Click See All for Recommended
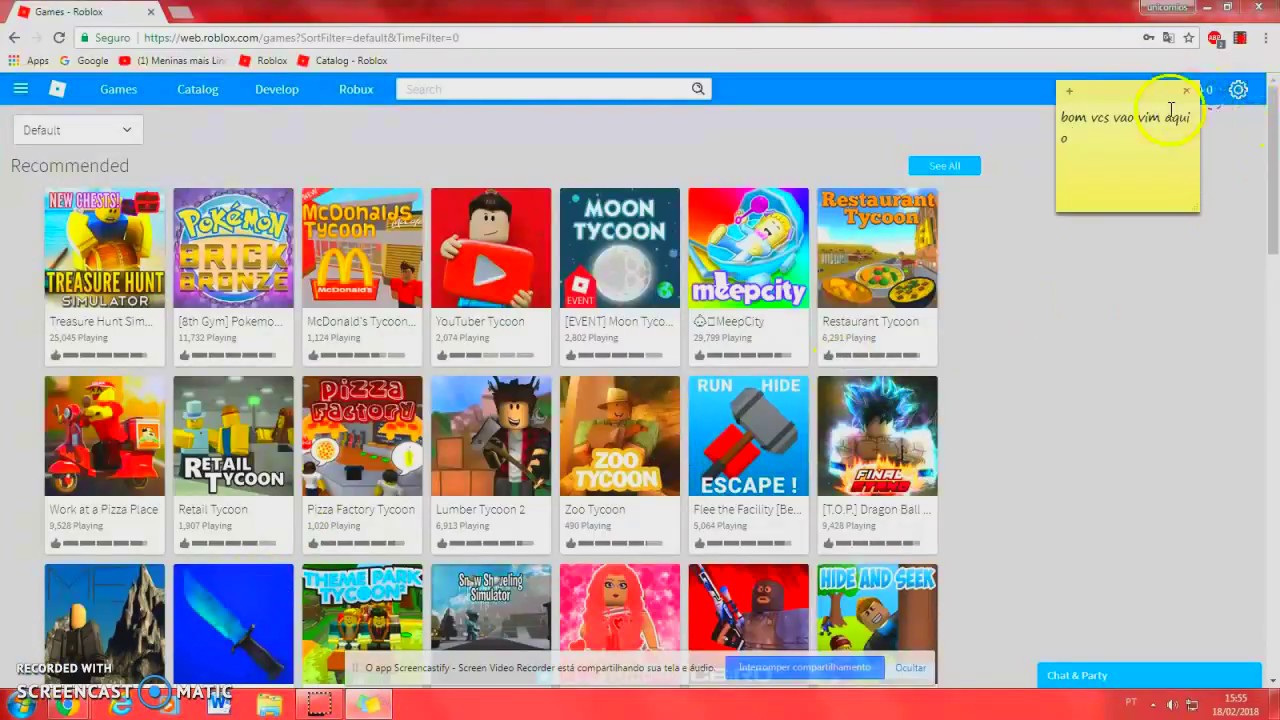This screenshot has width=1280, height=720. click(x=944, y=166)
